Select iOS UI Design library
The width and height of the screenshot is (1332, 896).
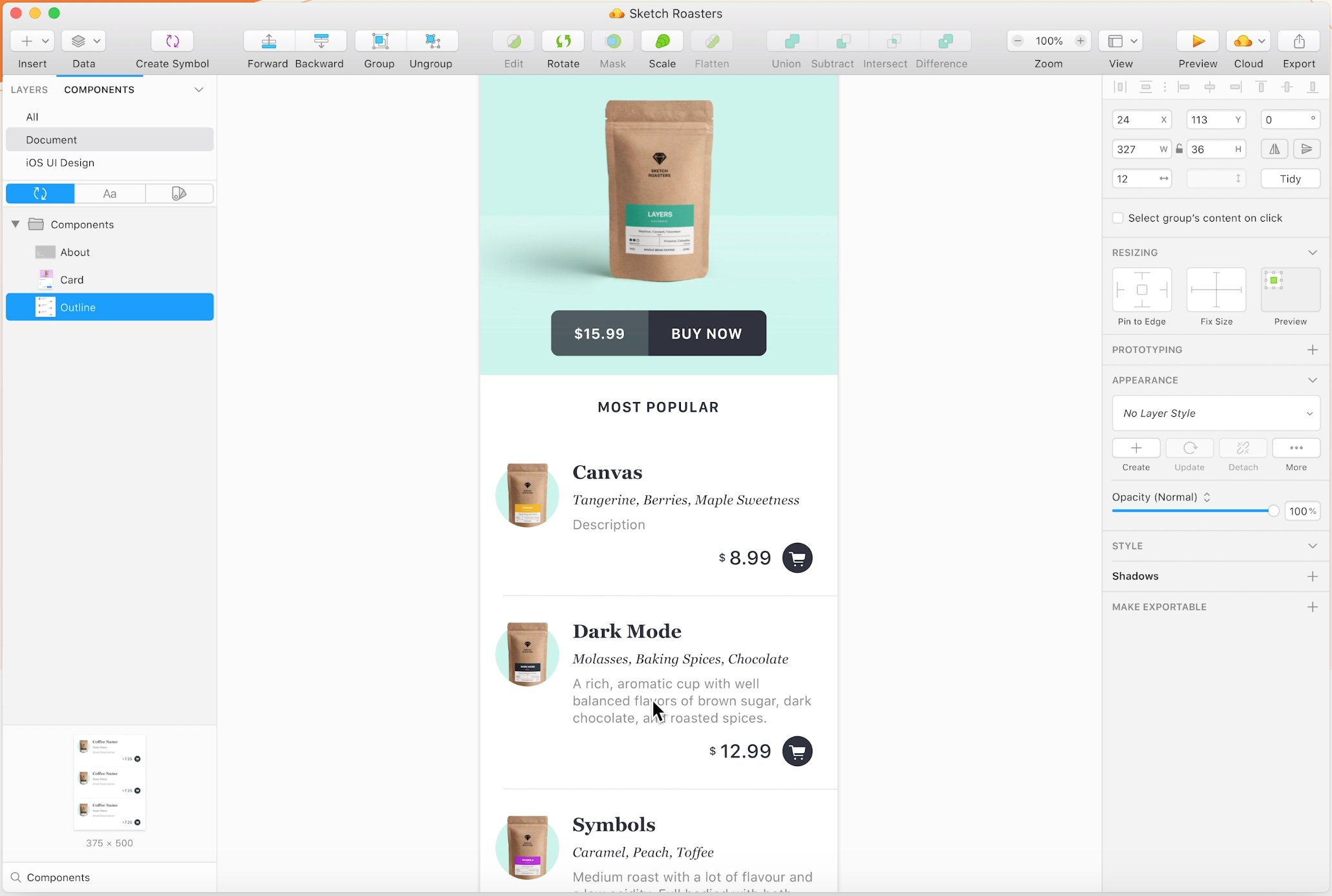click(60, 163)
